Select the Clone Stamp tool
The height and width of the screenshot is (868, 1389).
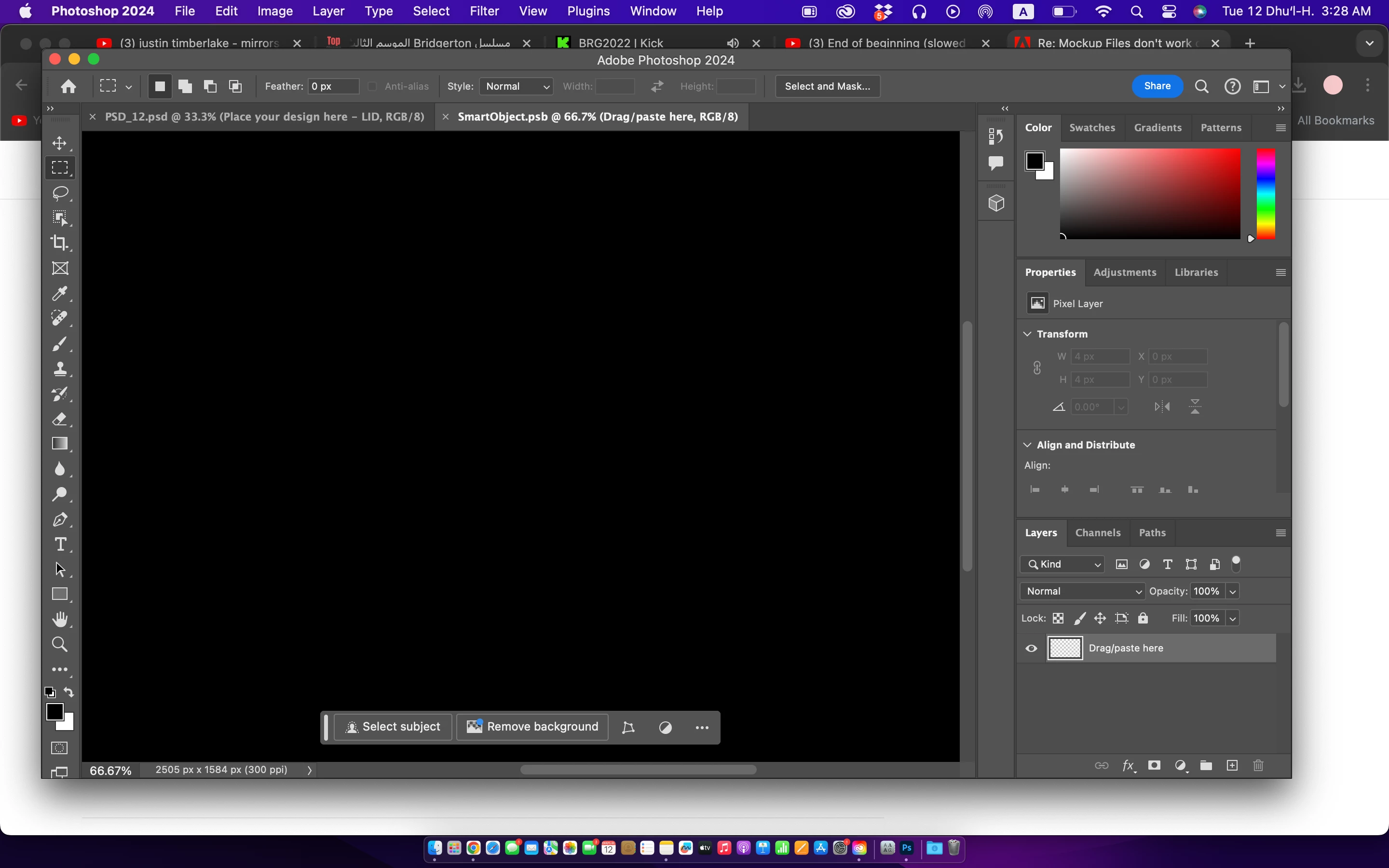click(x=60, y=368)
